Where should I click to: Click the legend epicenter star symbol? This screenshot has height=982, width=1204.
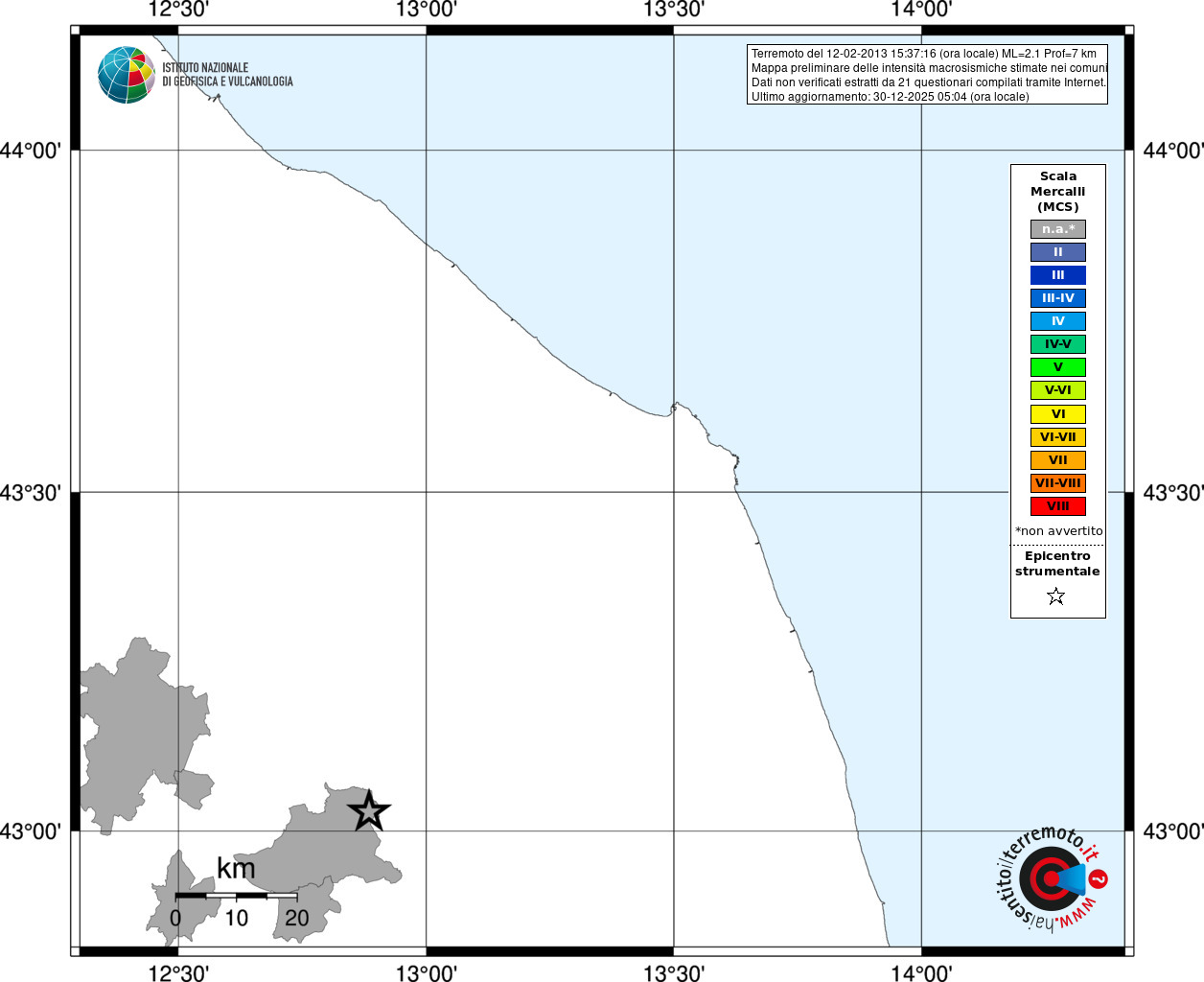(1056, 596)
